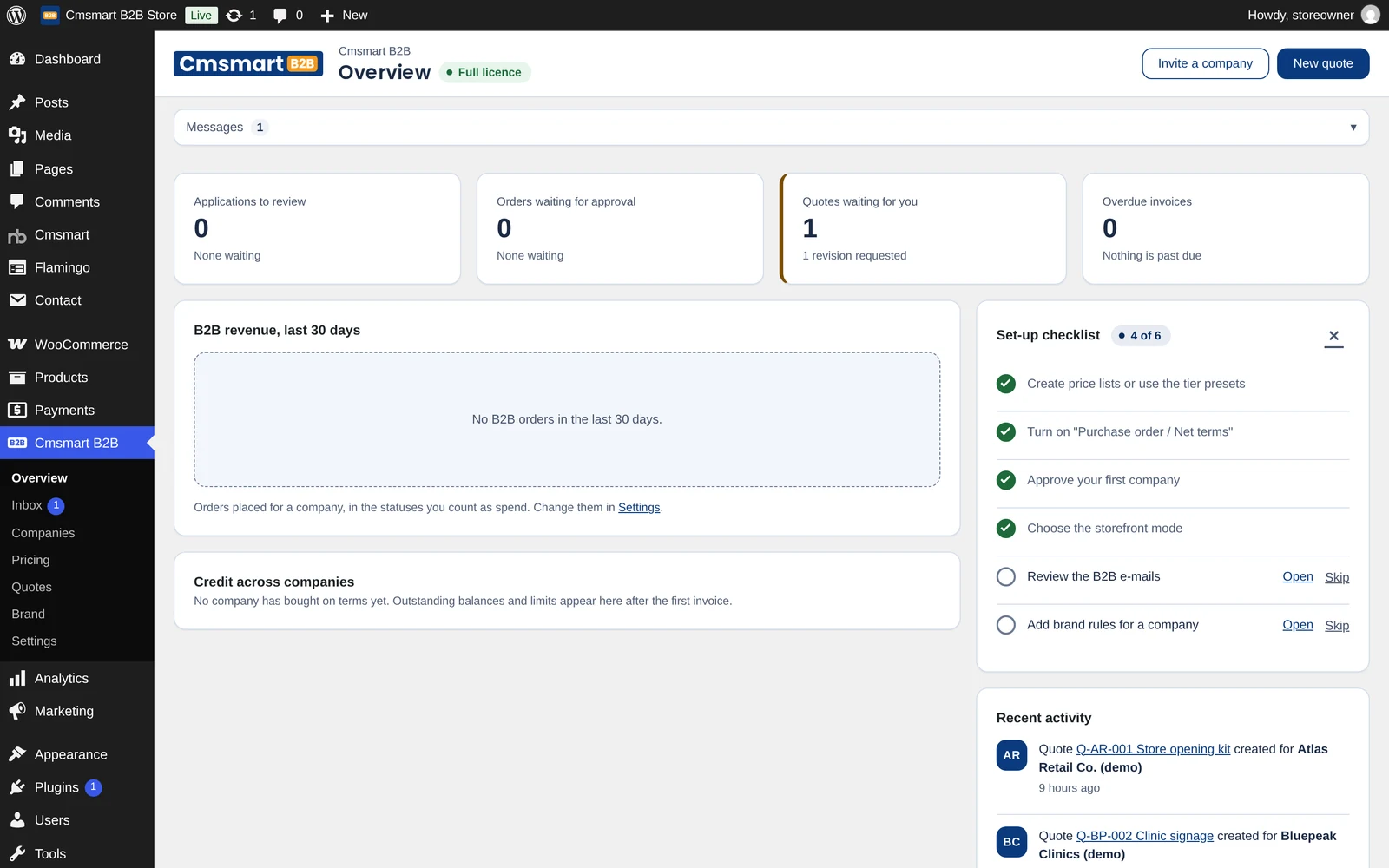Image resolution: width=1389 pixels, height=868 pixels.
Task: Expand the Messages panel arrow
Action: click(x=1353, y=128)
